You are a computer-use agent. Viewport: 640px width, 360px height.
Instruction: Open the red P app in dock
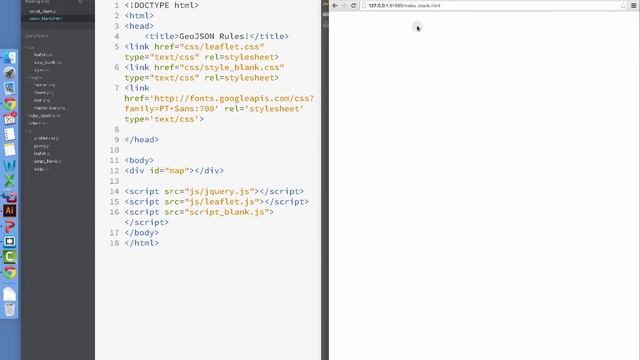[9, 226]
